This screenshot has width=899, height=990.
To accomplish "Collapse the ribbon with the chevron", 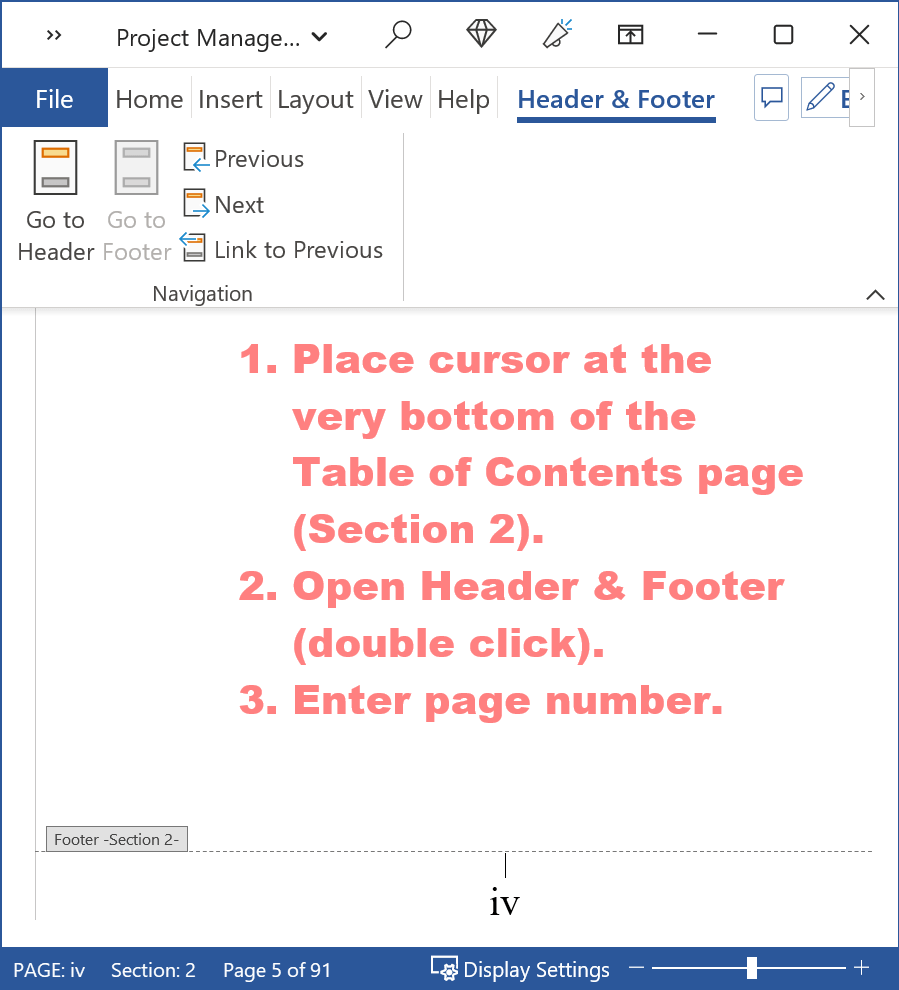I will [875, 294].
